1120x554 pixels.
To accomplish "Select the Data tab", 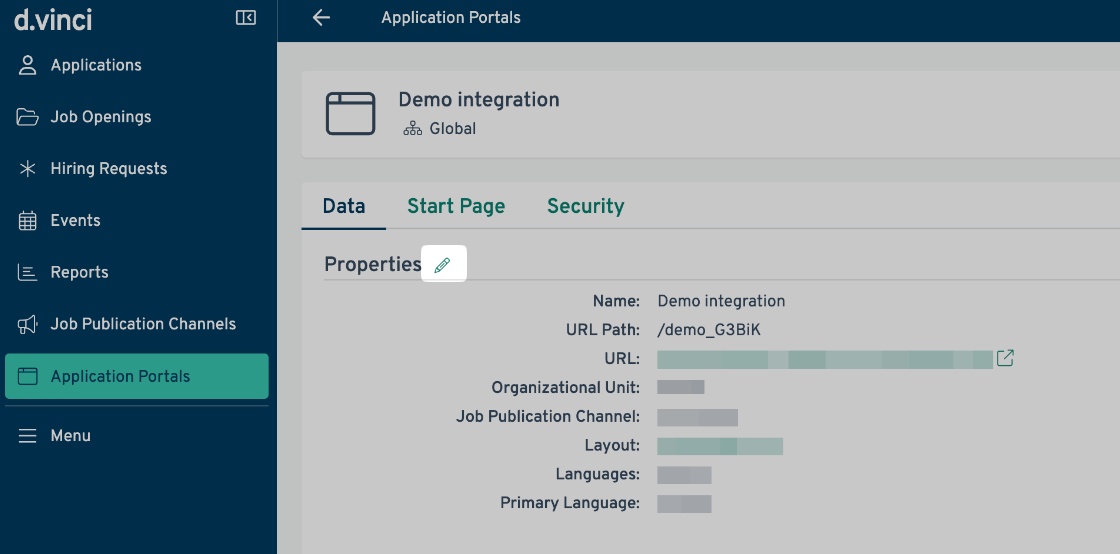I will pos(343,206).
